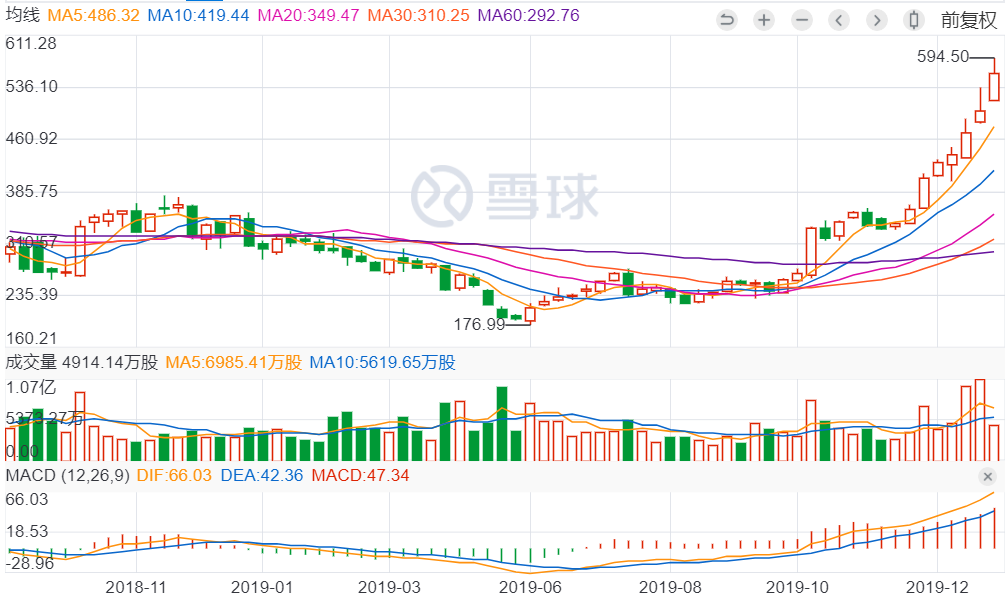Click the lowest candlestick beside 176.99
The image size is (1008, 603).
530,314
